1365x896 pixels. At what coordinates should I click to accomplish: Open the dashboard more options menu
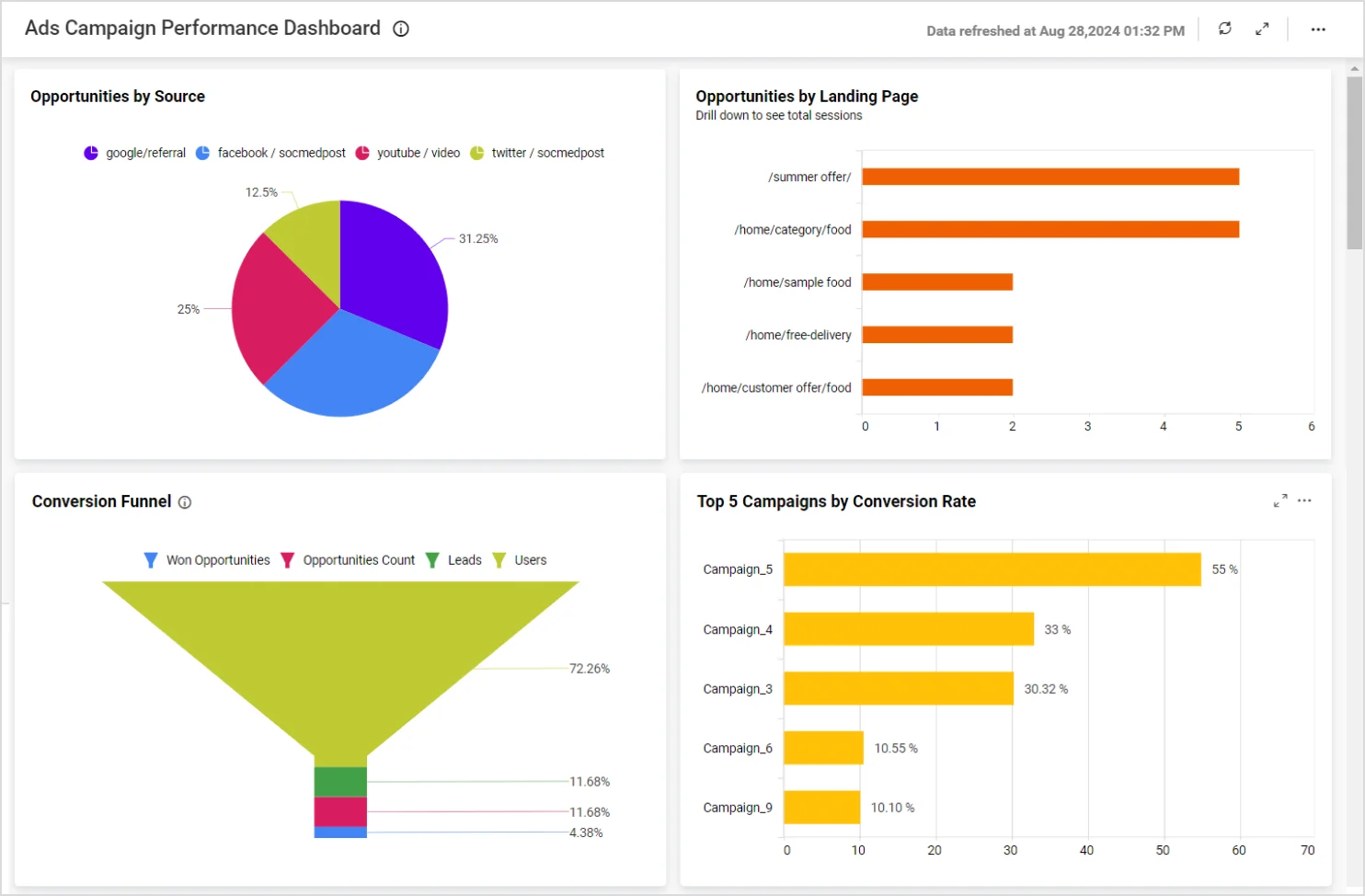click(1318, 29)
